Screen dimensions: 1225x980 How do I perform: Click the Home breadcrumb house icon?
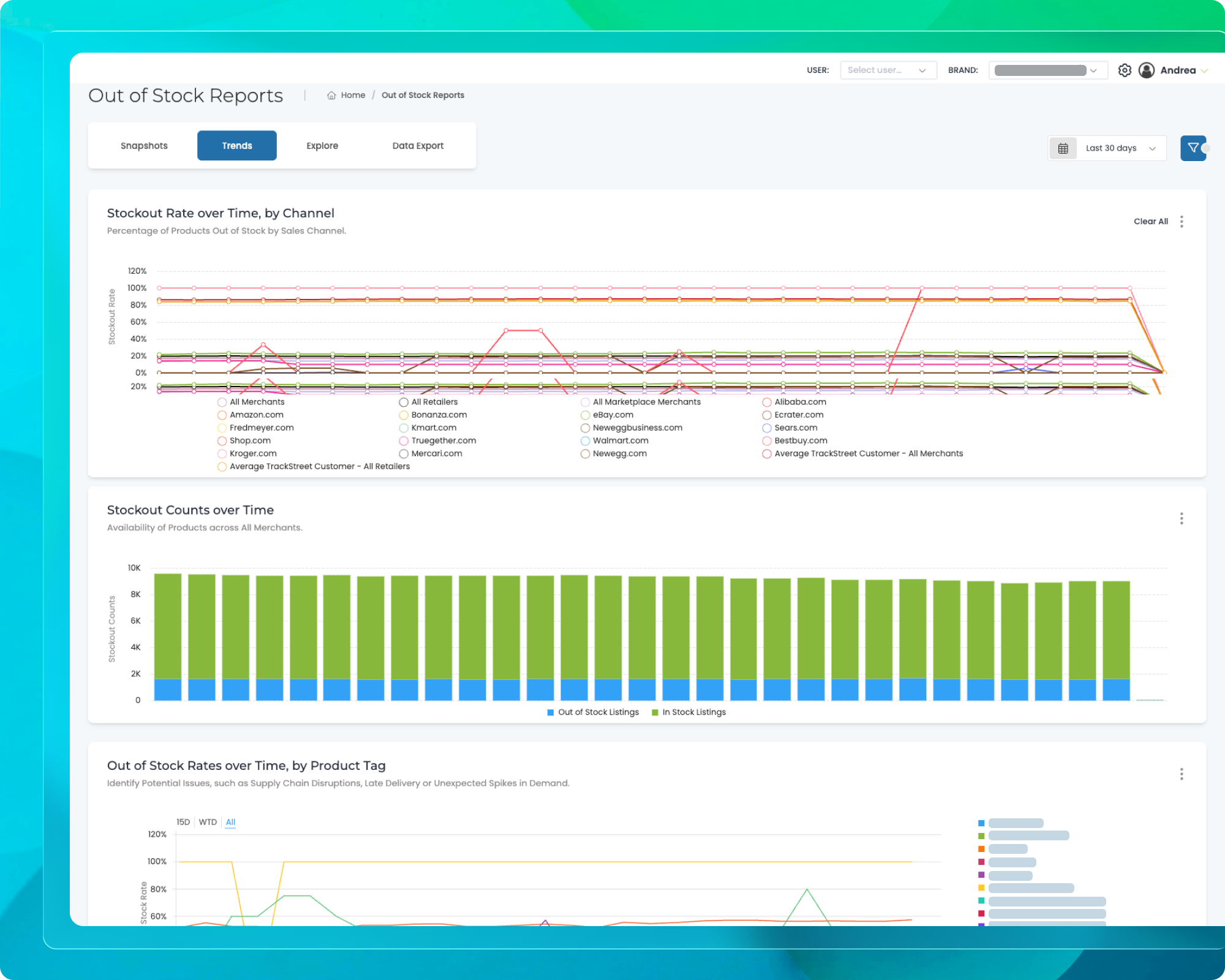(331, 96)
